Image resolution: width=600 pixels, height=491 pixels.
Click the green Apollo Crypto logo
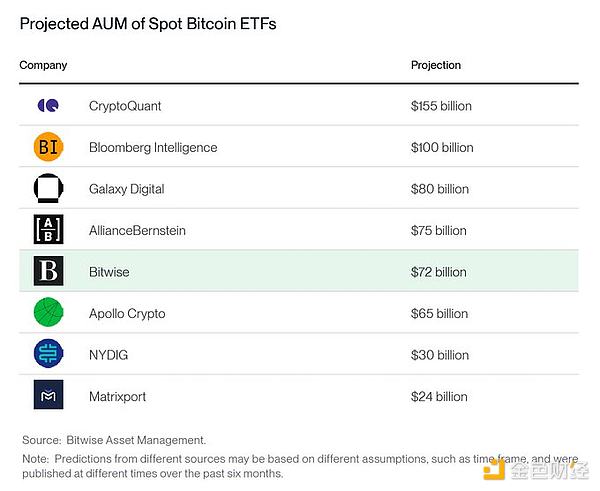tap(47, 313)
